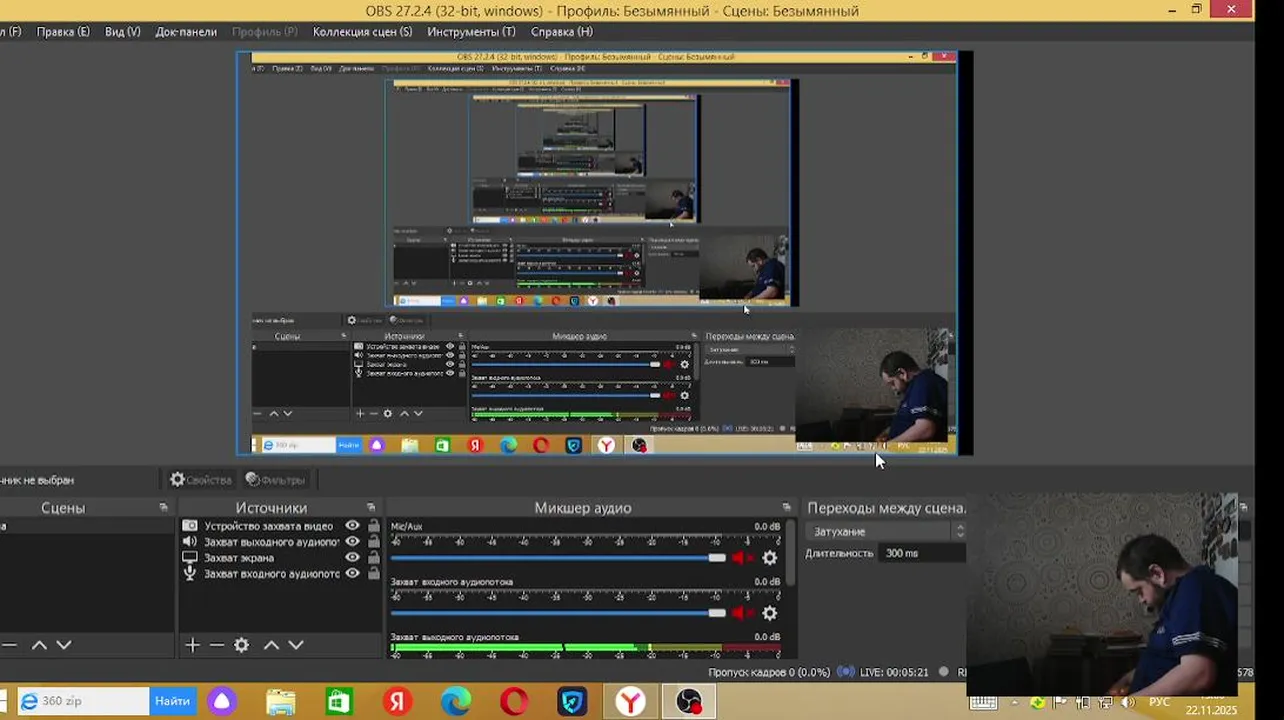Open red Я Yandex icon in taskbar
This screenshot has height=720, width=1284.
397,702
